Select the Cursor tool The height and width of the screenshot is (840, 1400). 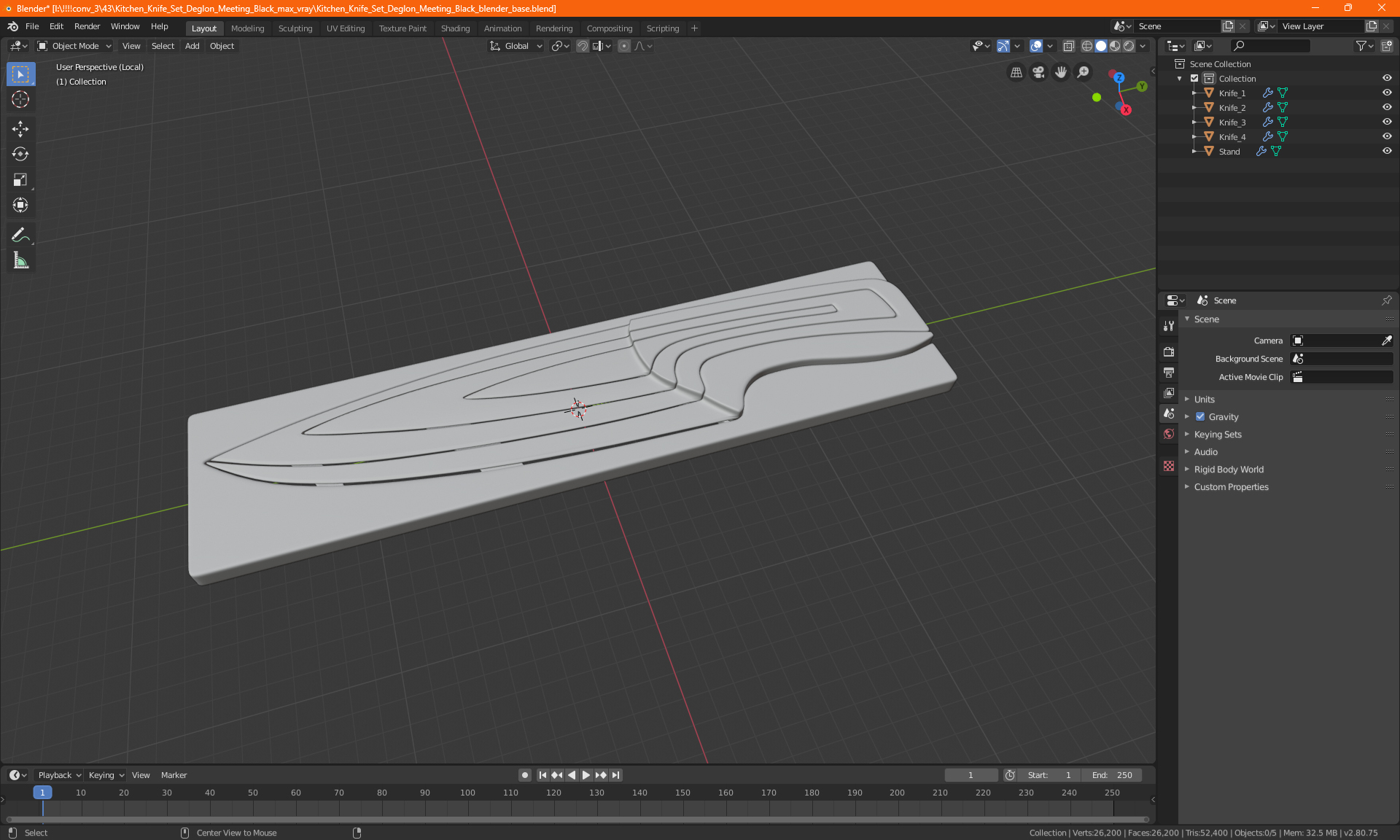20,99
